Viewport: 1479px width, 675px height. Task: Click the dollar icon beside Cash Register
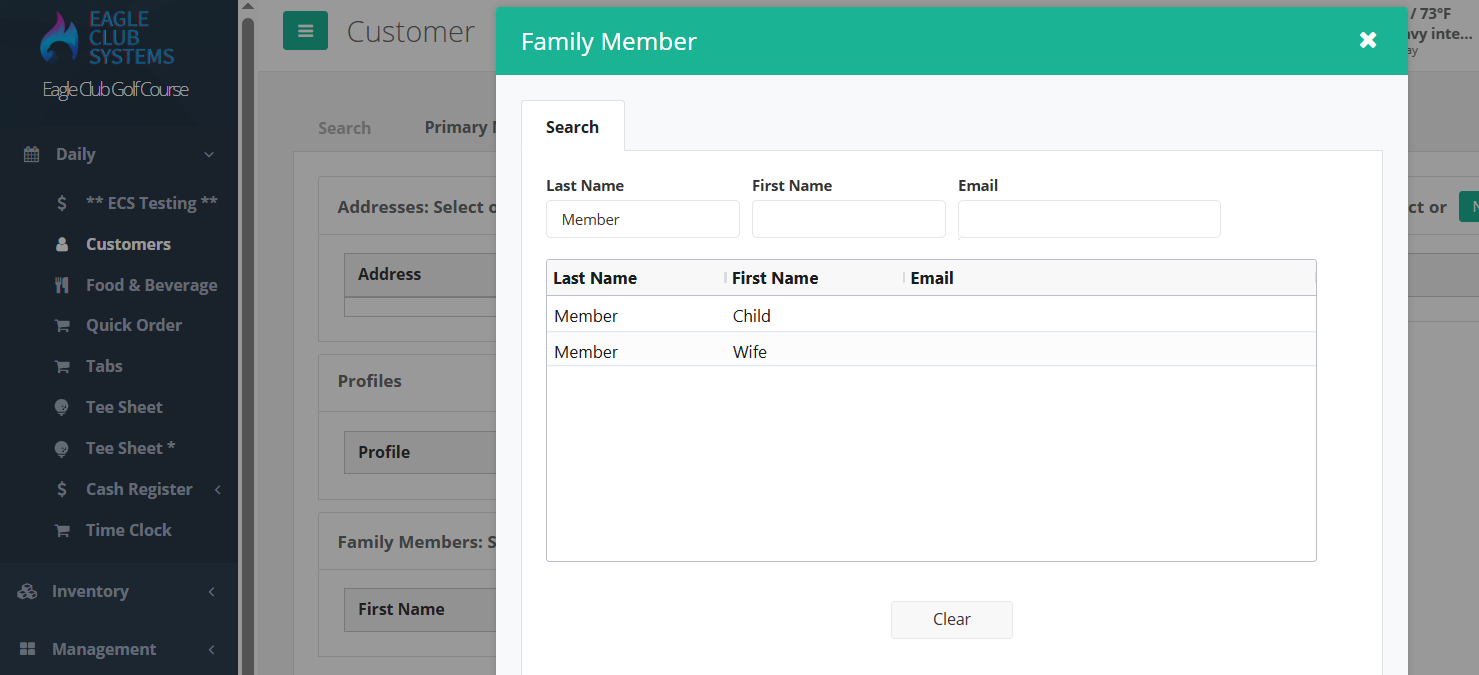tap(62, 489)
